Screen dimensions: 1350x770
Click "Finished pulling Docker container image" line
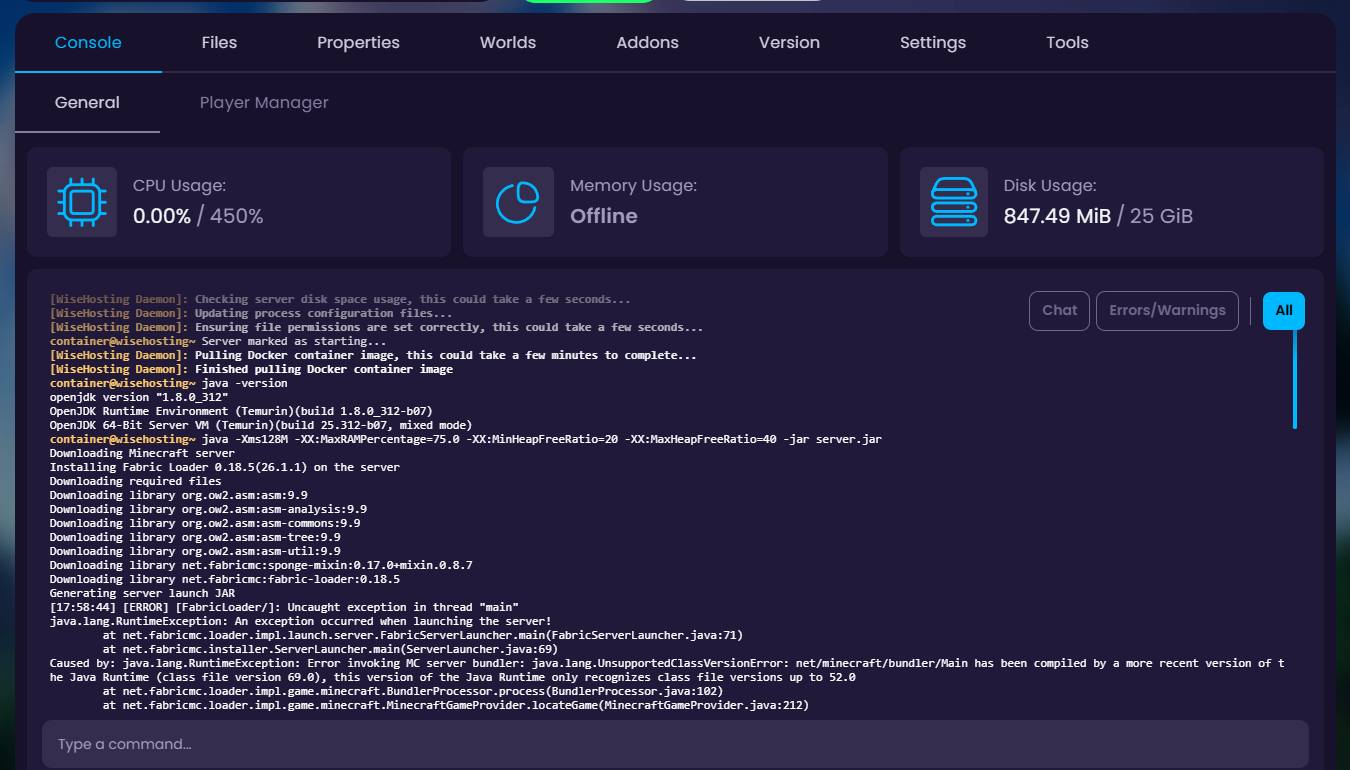click(251, 369)
